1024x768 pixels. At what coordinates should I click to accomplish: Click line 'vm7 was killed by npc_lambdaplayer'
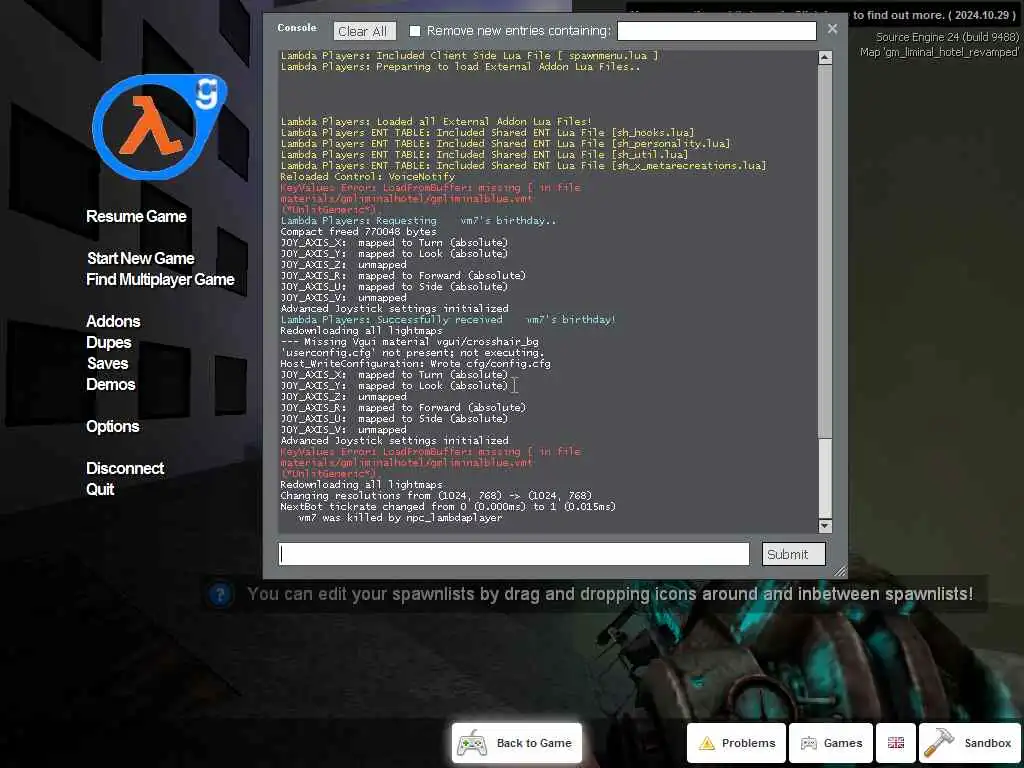pyautogui.click(x=400, y=517)
